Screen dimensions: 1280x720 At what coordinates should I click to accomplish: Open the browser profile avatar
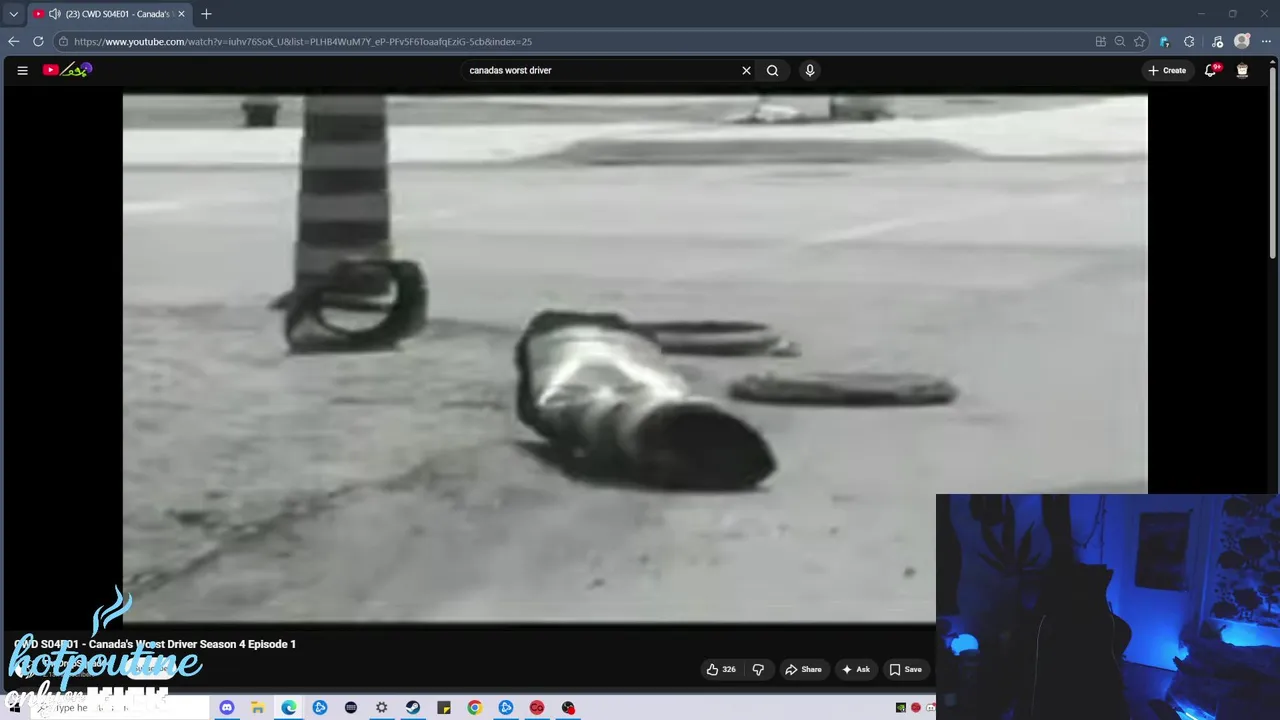point(1242,41)
